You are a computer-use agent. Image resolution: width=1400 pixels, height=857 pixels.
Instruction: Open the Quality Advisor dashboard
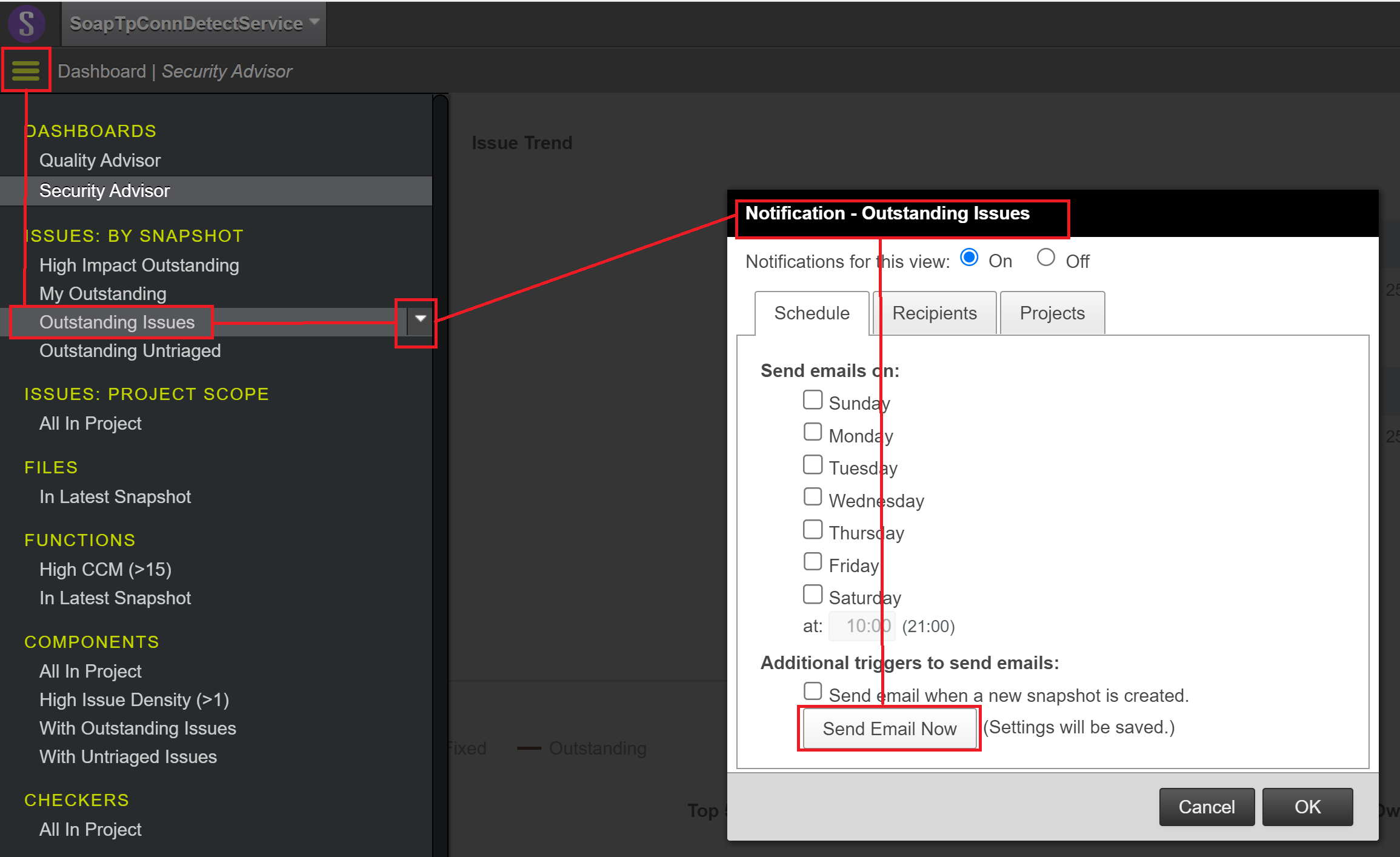(100, 161)
